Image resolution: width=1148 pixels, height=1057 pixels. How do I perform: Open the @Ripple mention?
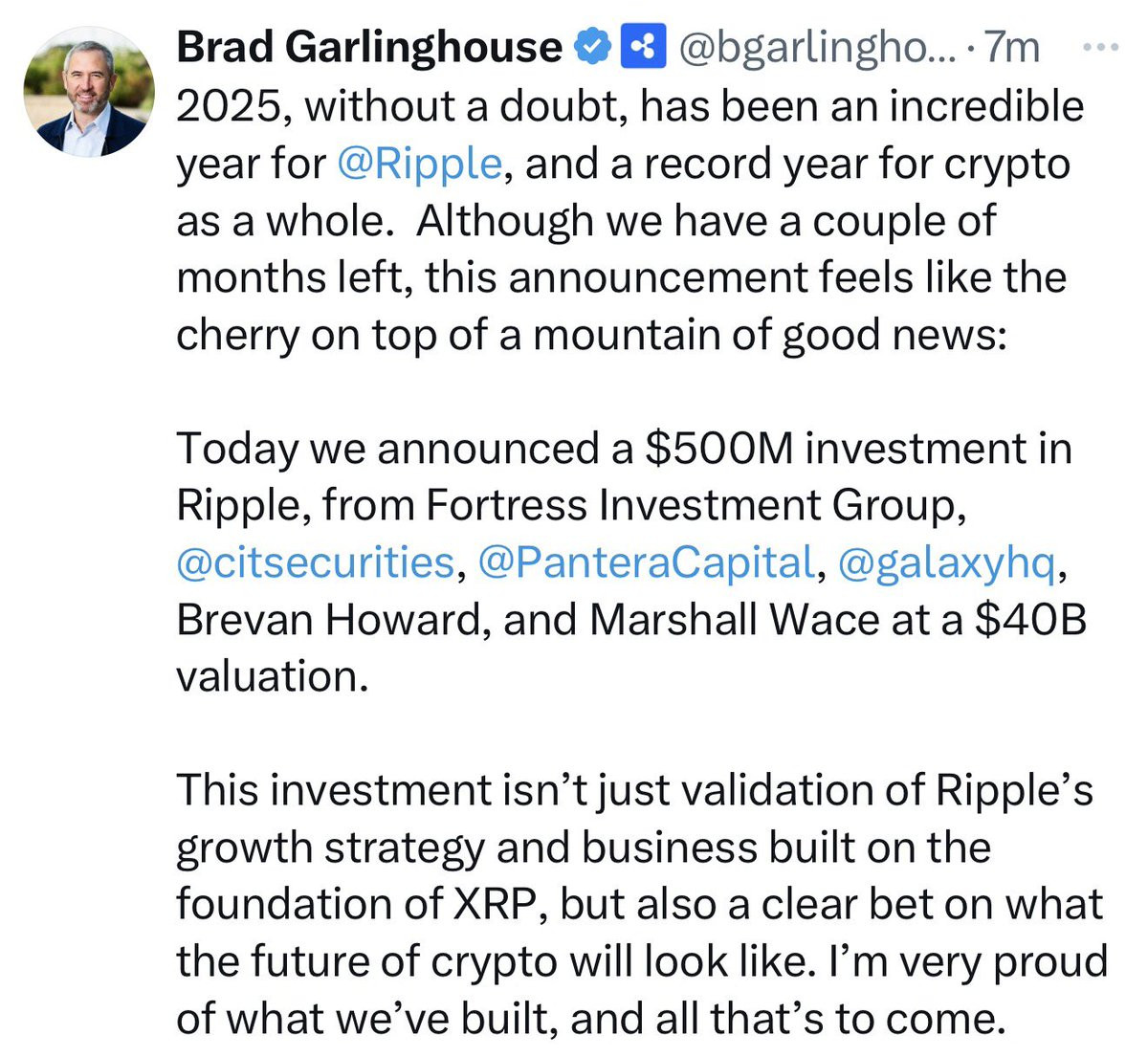pyautogui.click(x=419, y=165)
